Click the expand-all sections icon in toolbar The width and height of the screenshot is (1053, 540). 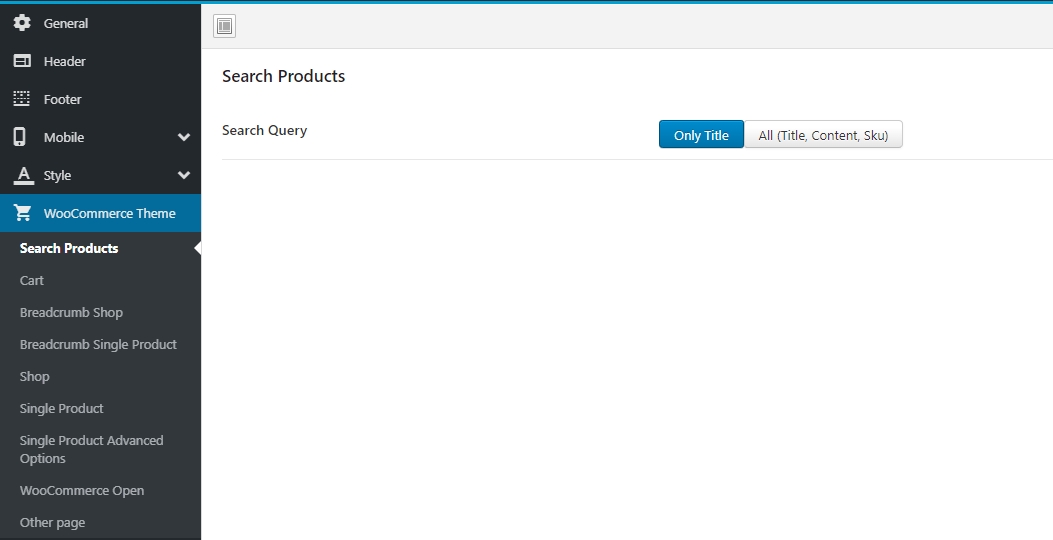tap(224, 27)
